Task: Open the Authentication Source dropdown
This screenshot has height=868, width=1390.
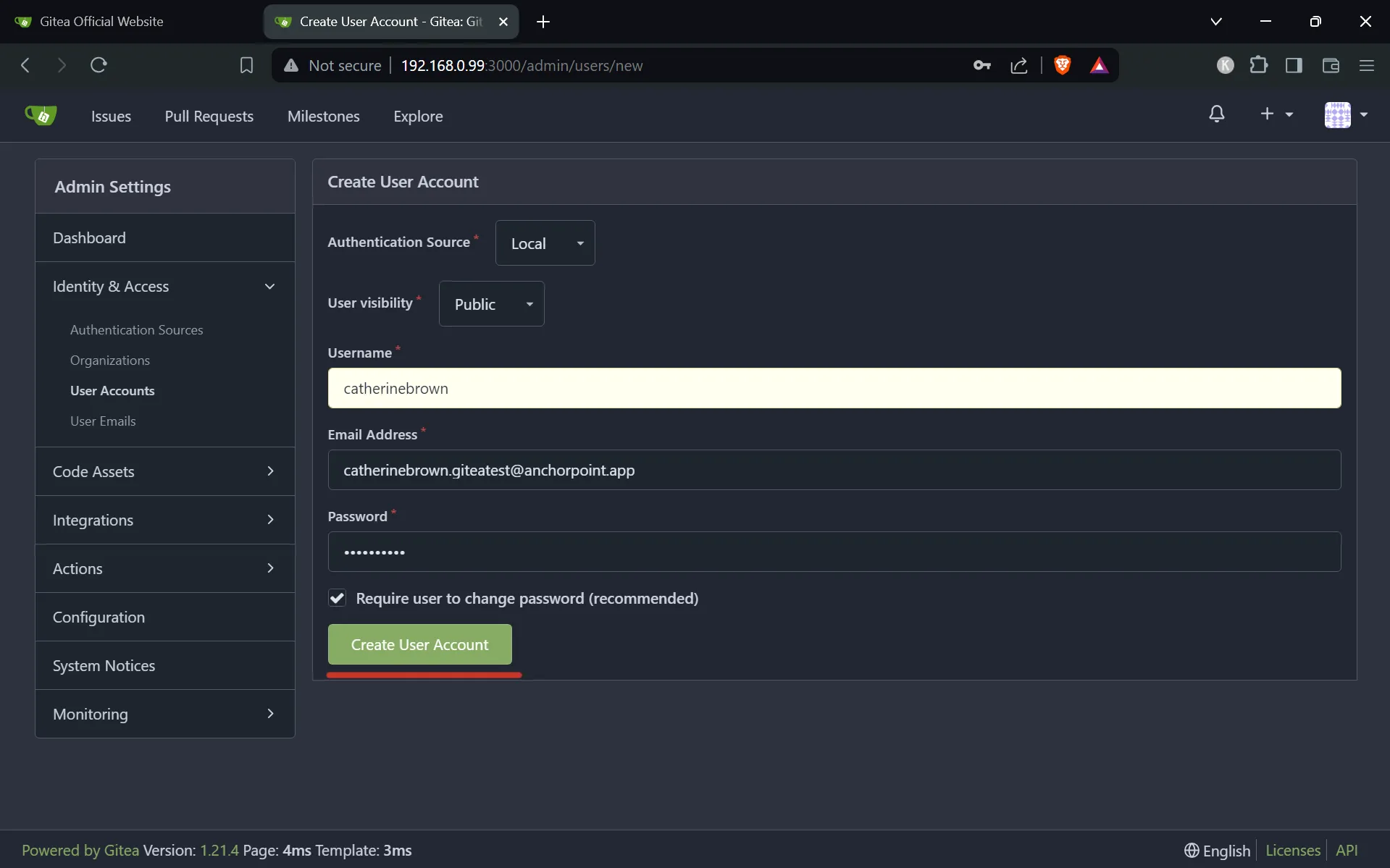Action: pyautogui.click(x=545, y=243)
